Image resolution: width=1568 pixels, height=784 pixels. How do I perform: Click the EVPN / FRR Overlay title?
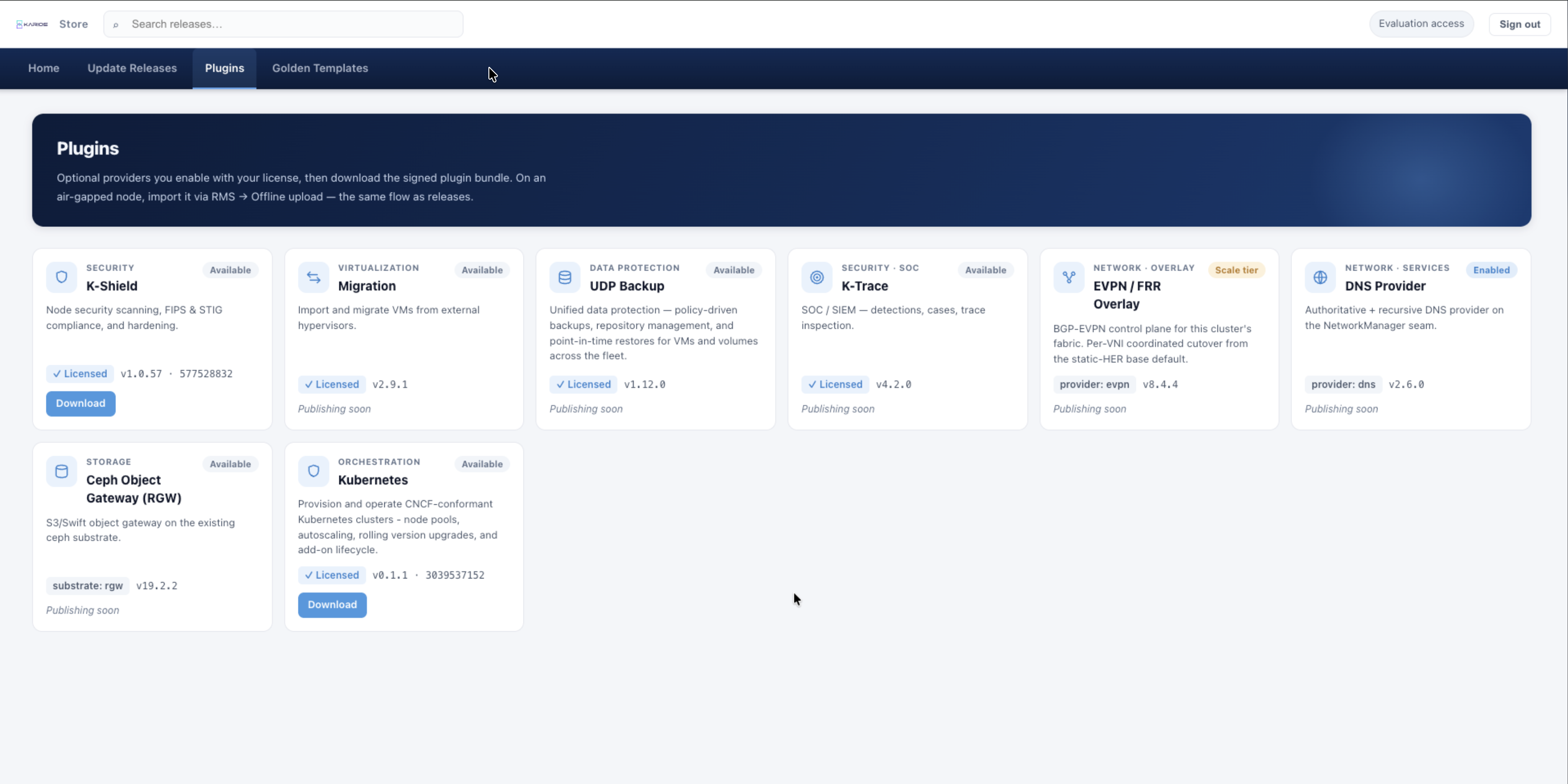click(1127, 295)
